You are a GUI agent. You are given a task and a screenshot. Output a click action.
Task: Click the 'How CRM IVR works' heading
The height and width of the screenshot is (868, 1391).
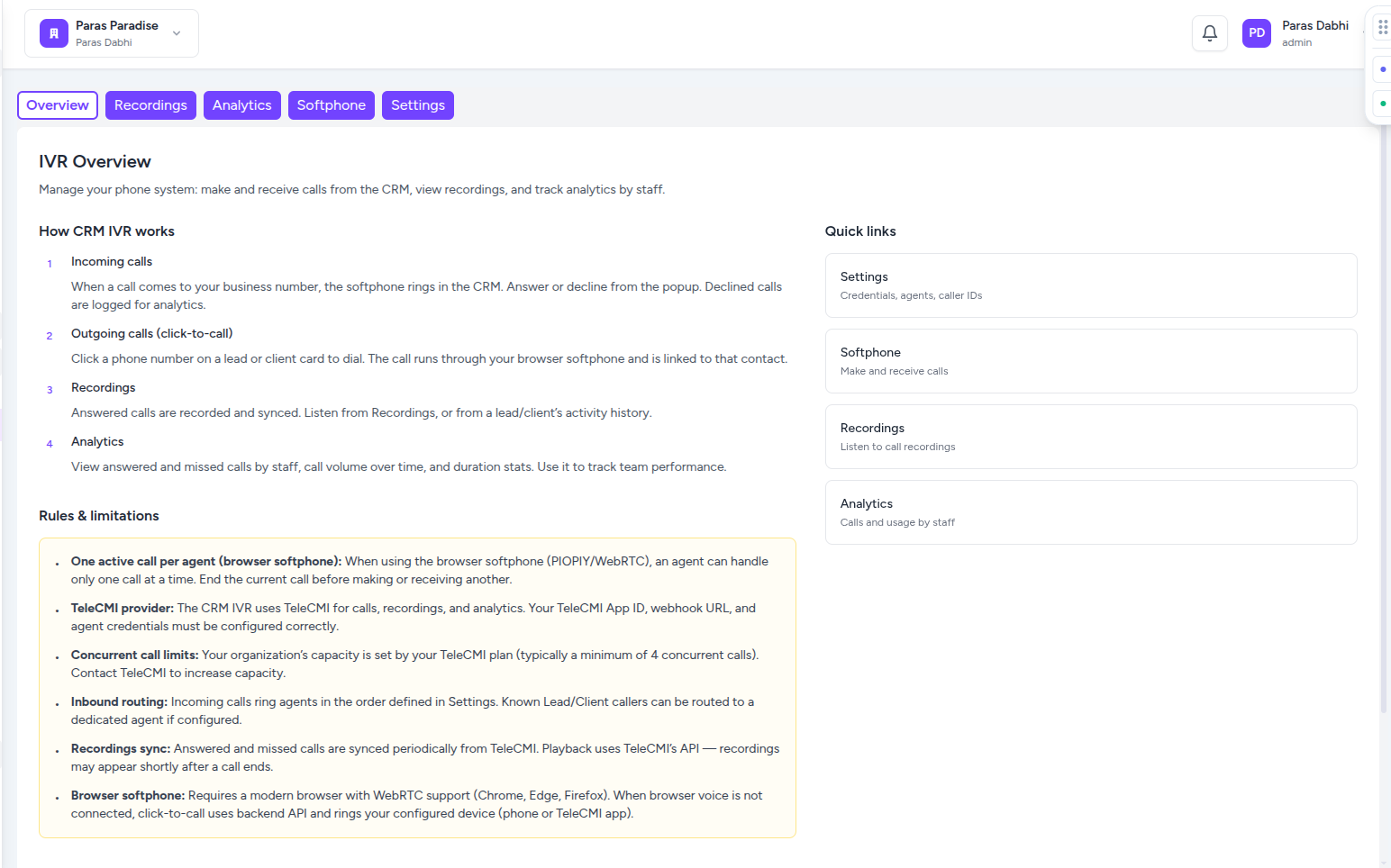tap(106, 231)
